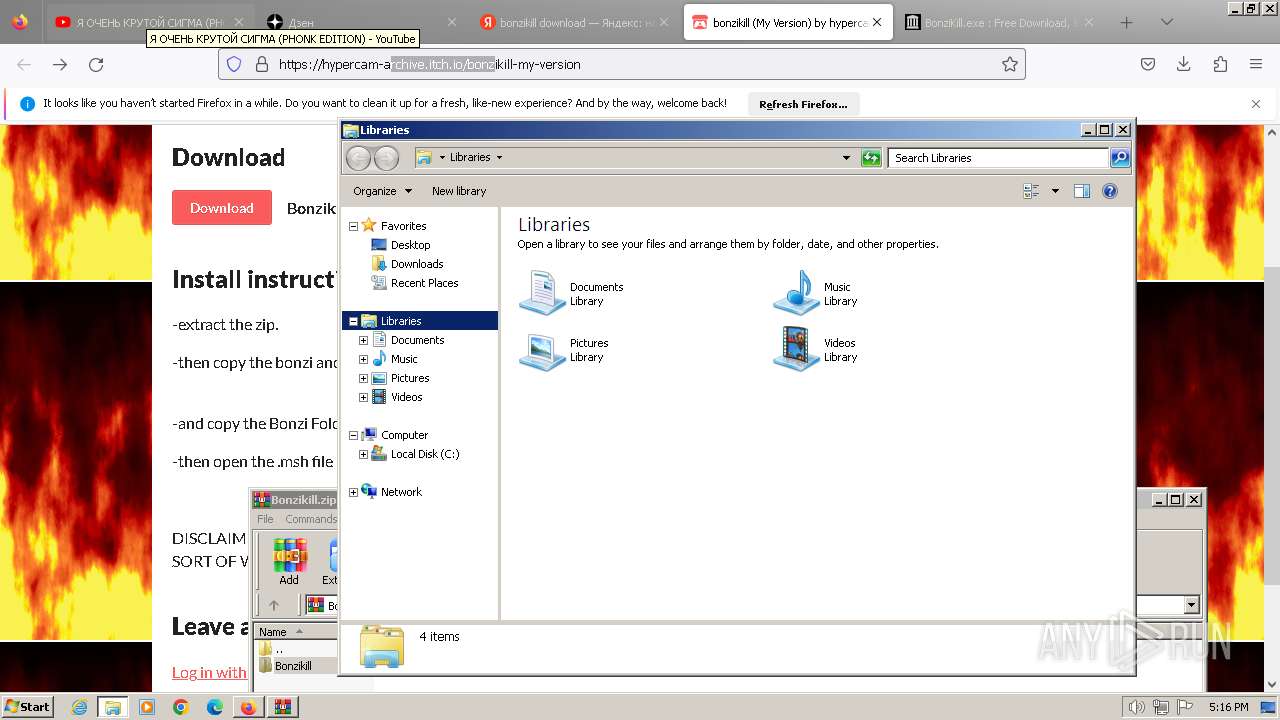Open address bar history dropdown in Explorer
The height and width of the screenshot is (720, 1280).
[x=846, y=158]
